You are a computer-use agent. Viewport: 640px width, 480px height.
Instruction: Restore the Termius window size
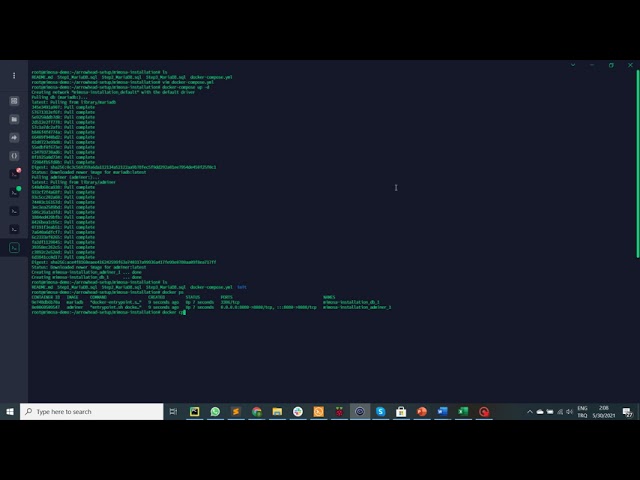pyautogui.click(x=611, y=65)
